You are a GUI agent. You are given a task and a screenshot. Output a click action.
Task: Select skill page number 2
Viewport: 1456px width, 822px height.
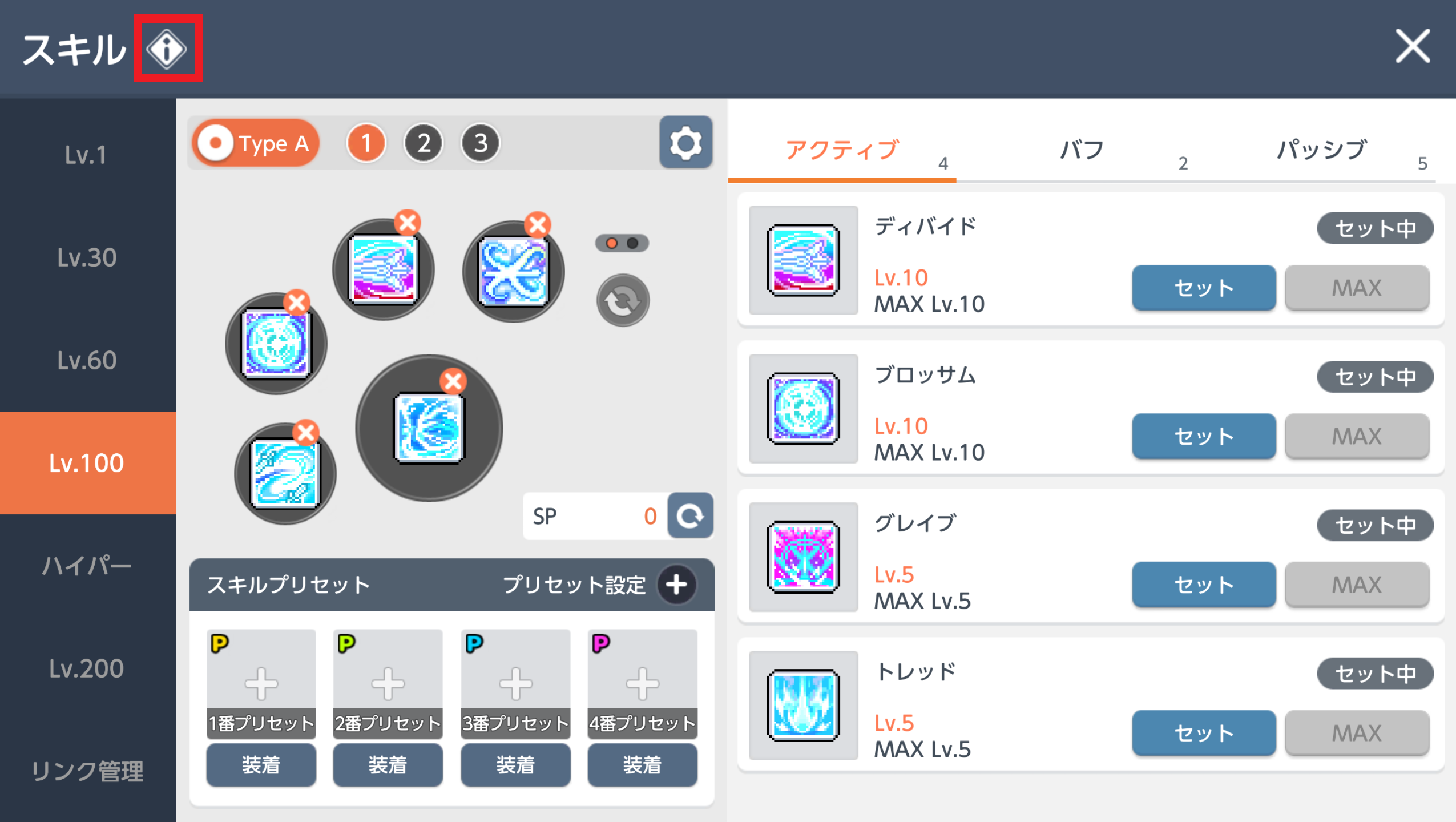click(423, 143)
